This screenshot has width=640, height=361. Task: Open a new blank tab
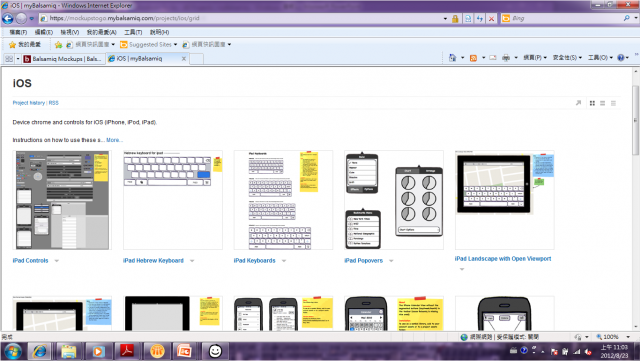pyautogui.click(x=196, y=59)
